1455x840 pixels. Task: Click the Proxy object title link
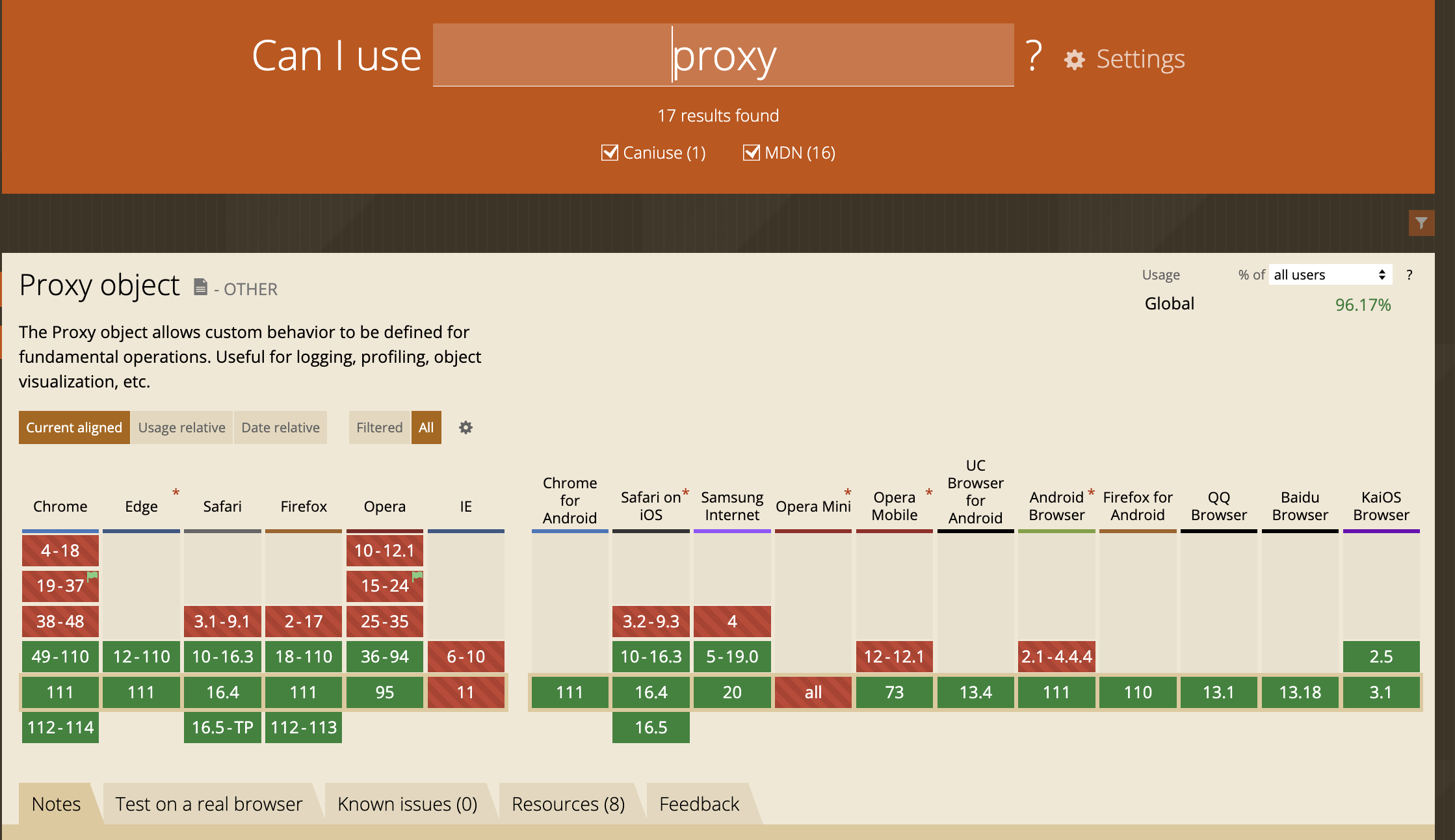pyautogui.click(x=99, y=285)
